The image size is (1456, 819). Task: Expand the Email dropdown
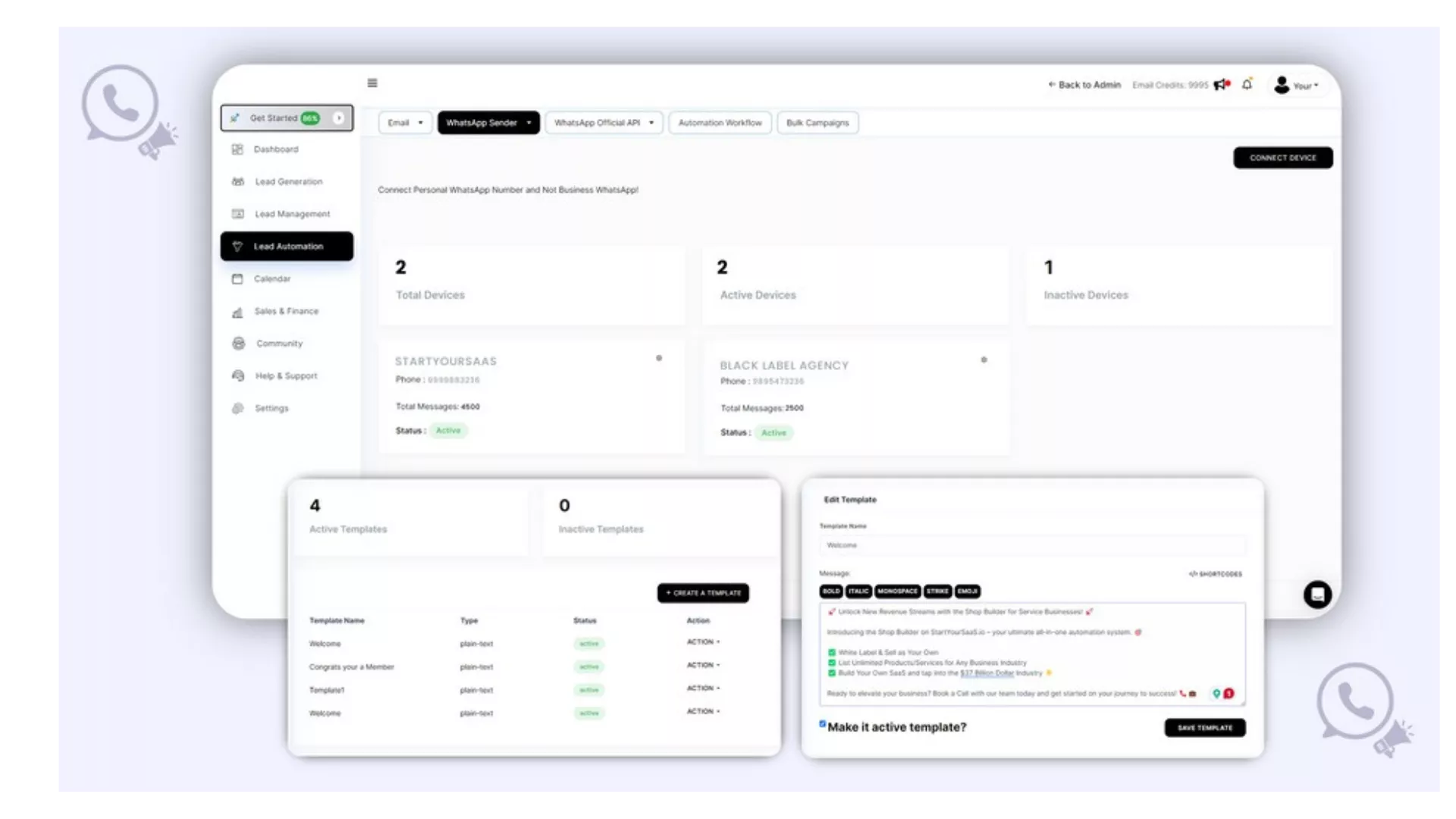(405, 123)
